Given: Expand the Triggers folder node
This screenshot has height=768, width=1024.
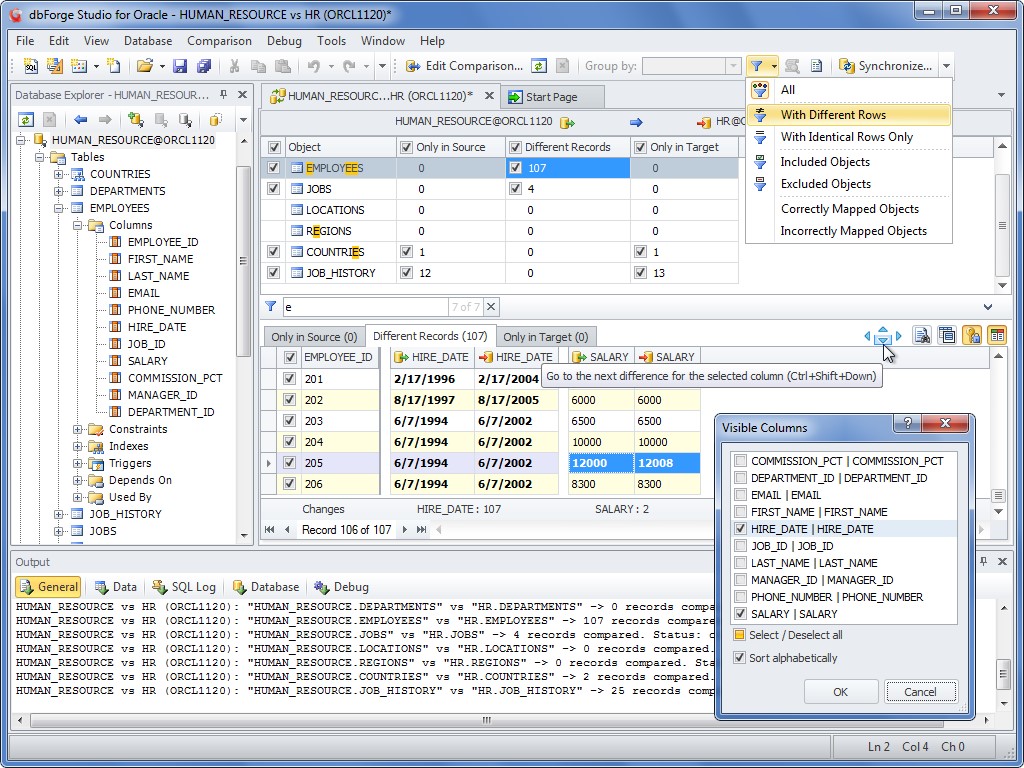Looking at the screenshot, I should [x=78, y=463].
